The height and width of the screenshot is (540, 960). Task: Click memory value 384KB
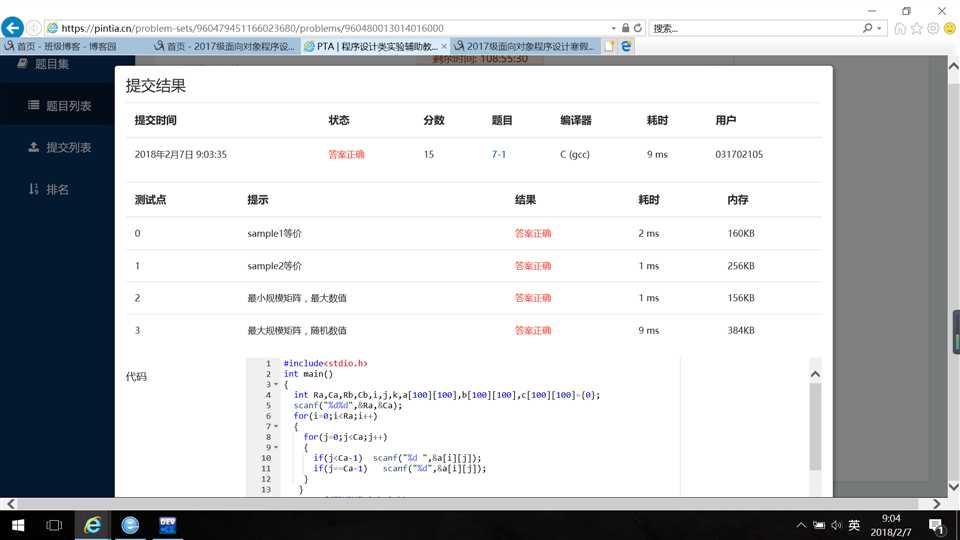coord(741,331)
